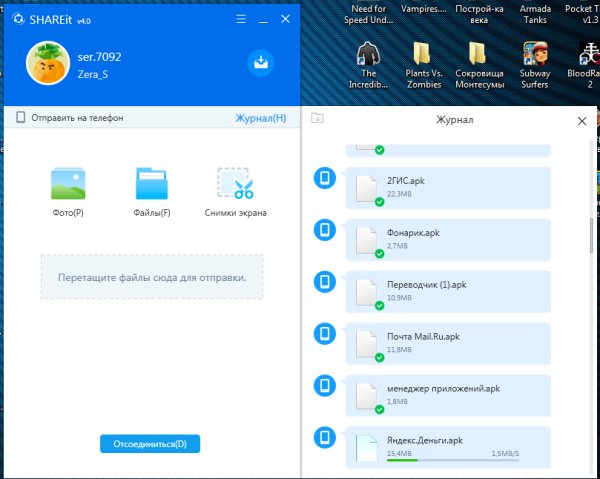
Task: Open received-files folder icon in Журнал header
Action: [317, 117]
